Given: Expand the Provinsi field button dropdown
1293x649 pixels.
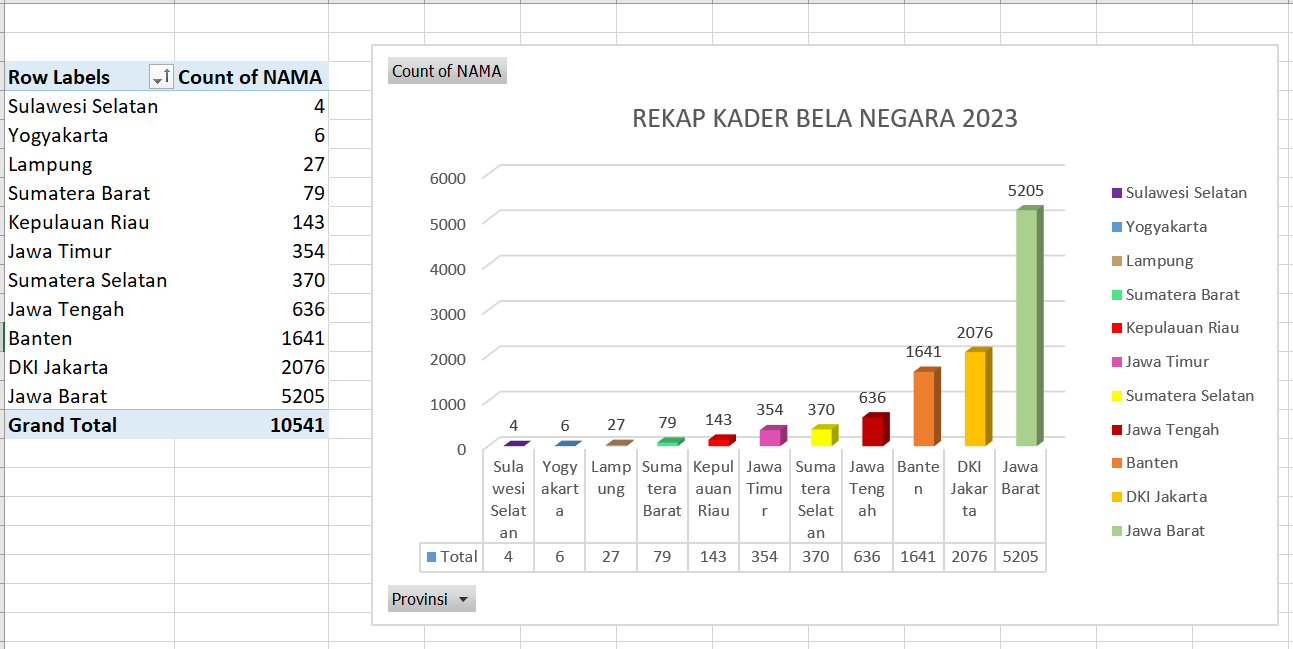Looking at the screenshot, I should click(462, 599).
